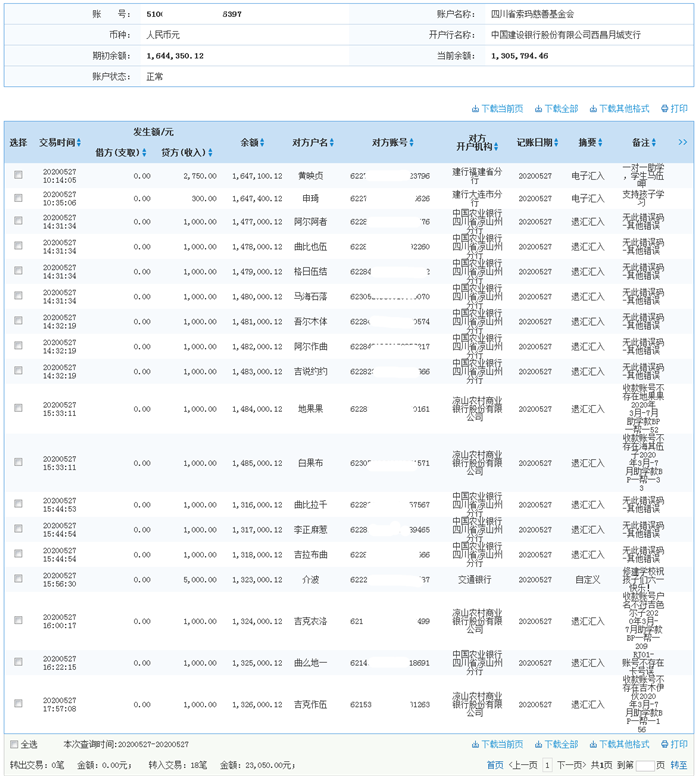This screenshot has height=776, width=700.
Task: Click top download other formats (下载其他格式)
Action: (x=624, y=108)
